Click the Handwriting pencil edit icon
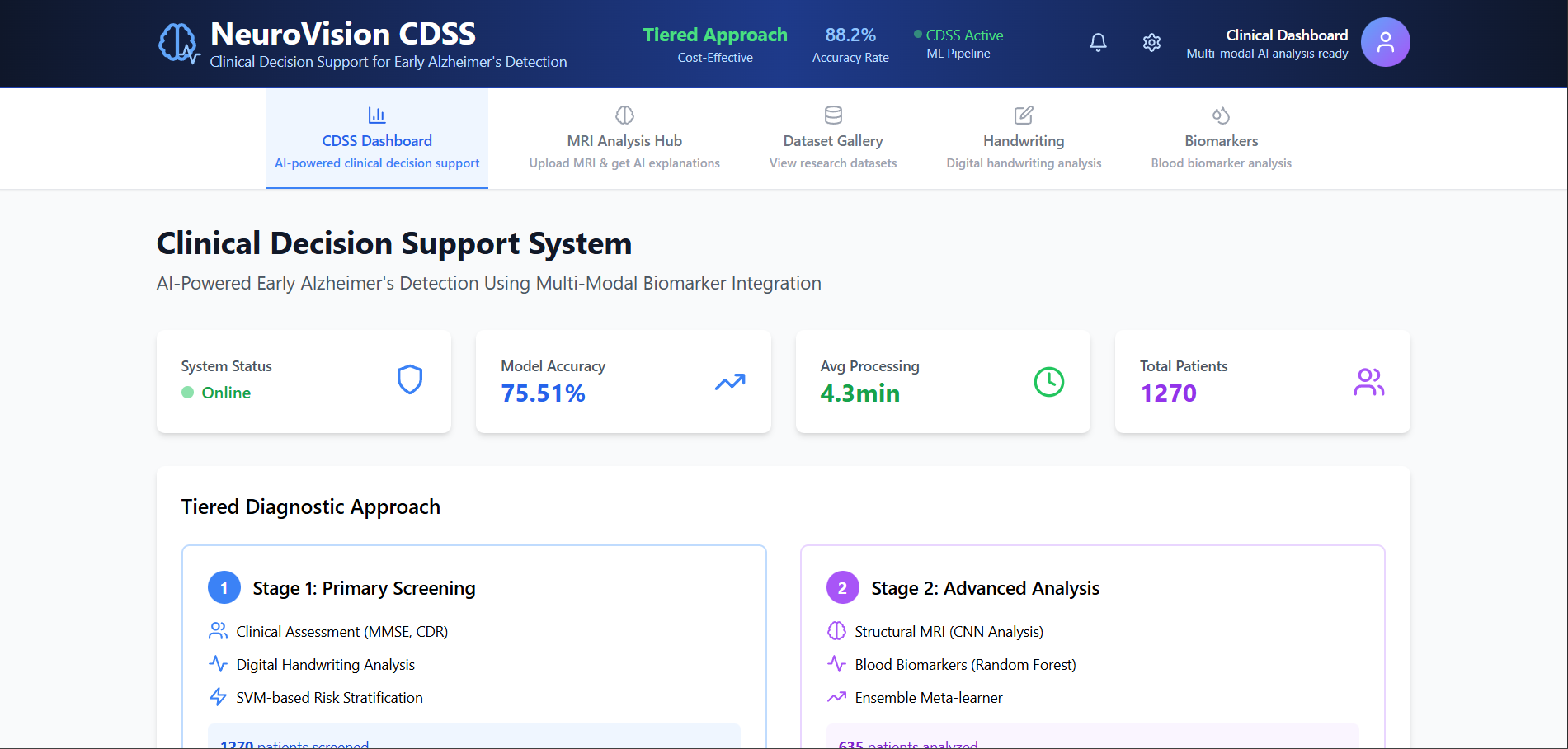1568x749 pixels. click(1024, 115)
